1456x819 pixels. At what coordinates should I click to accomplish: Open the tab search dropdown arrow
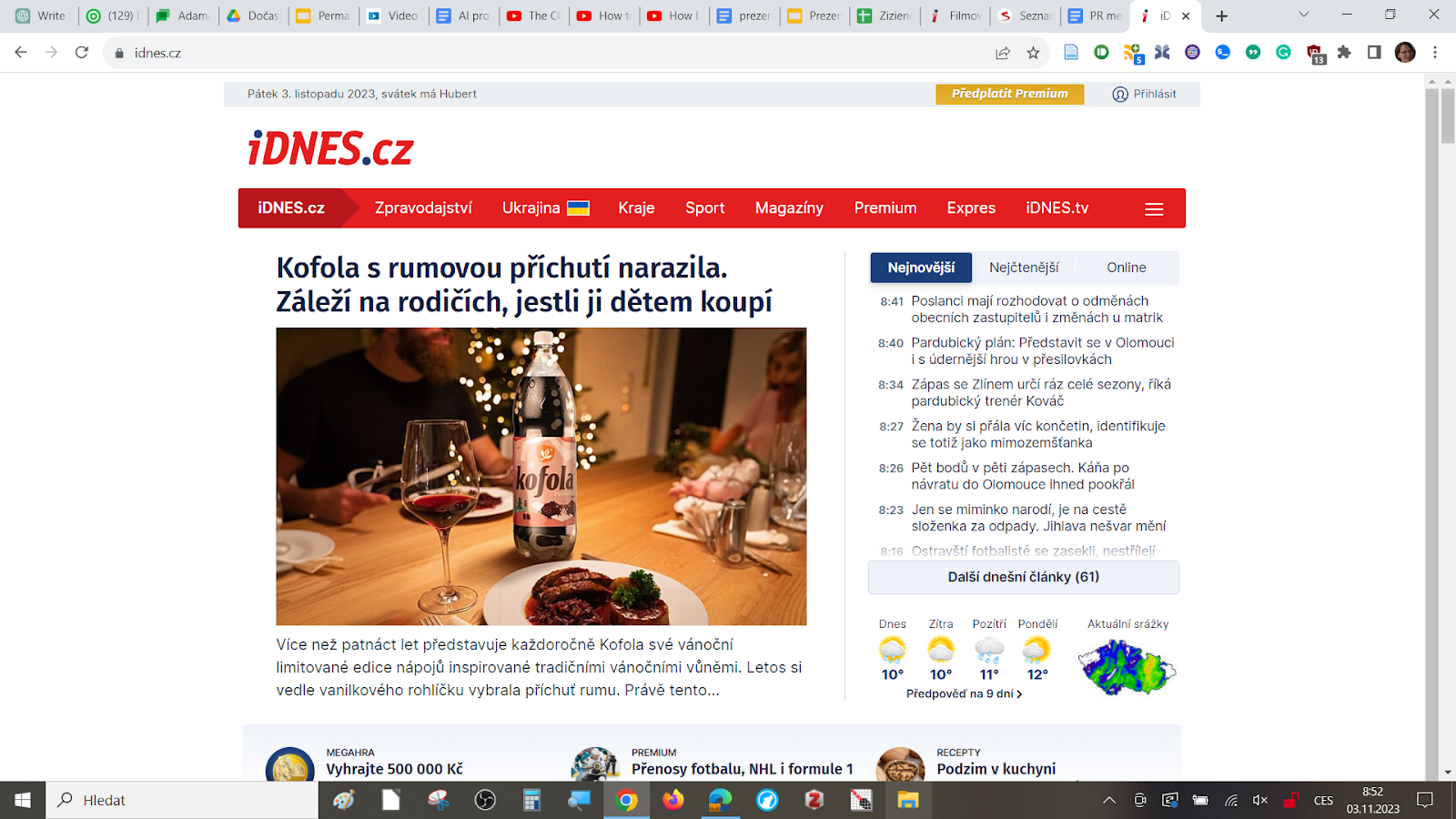tap(1303, 15)
